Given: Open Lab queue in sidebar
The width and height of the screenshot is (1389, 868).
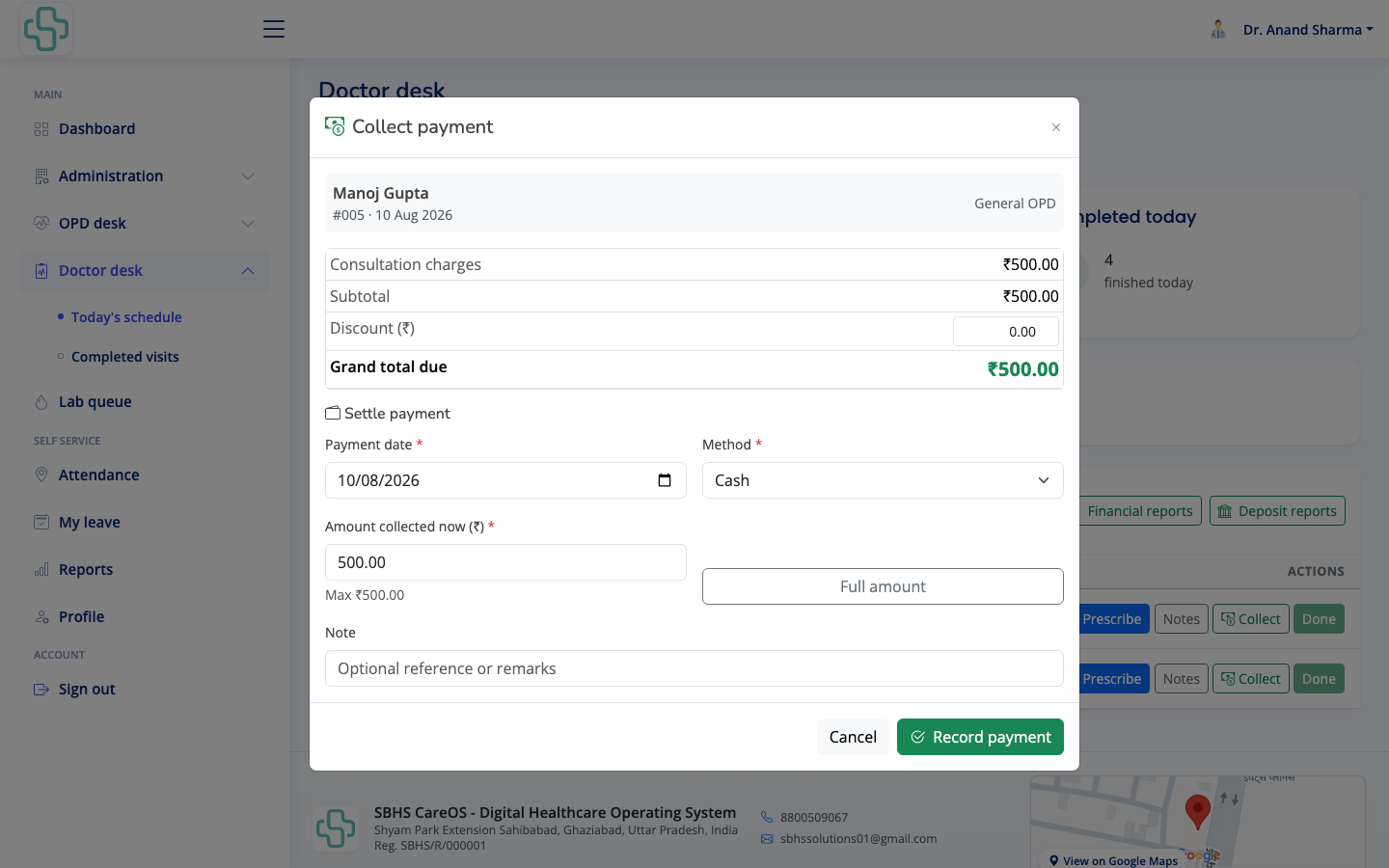Looking at the screenshot, I should (95, 402).
